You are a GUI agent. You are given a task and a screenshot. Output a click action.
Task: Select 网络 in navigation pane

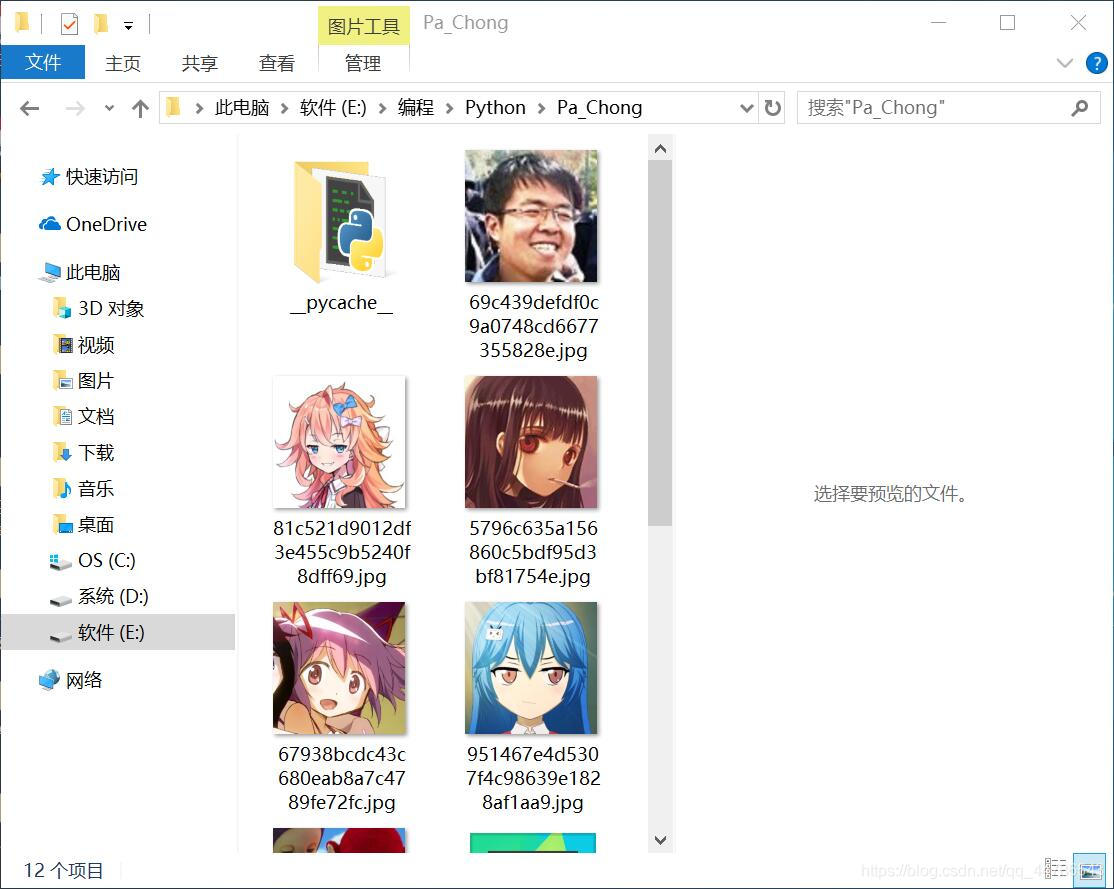[x=70, y=680]
